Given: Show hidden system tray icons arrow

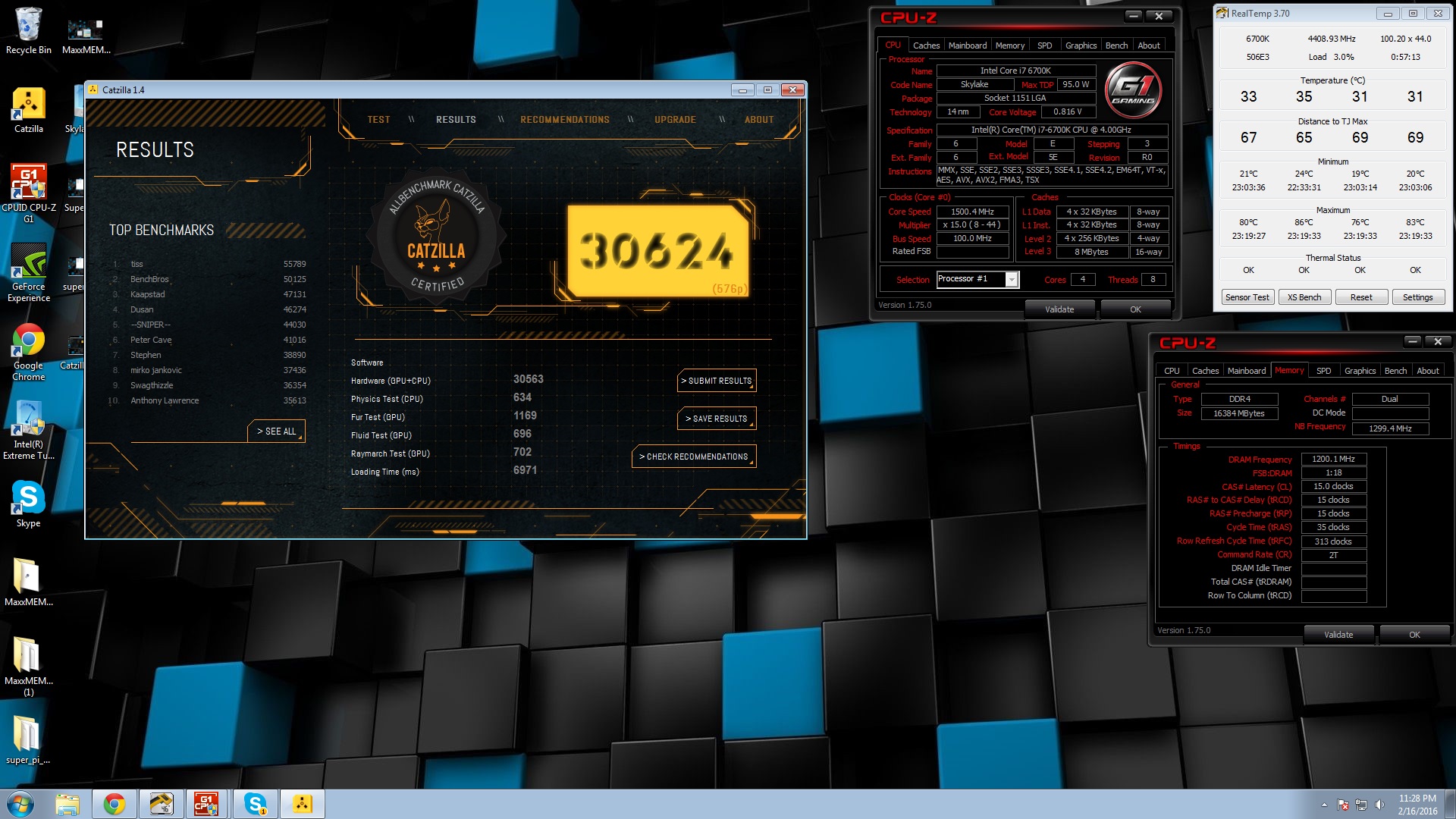Looking at the screenshot, I should [x=1324, y=805].
